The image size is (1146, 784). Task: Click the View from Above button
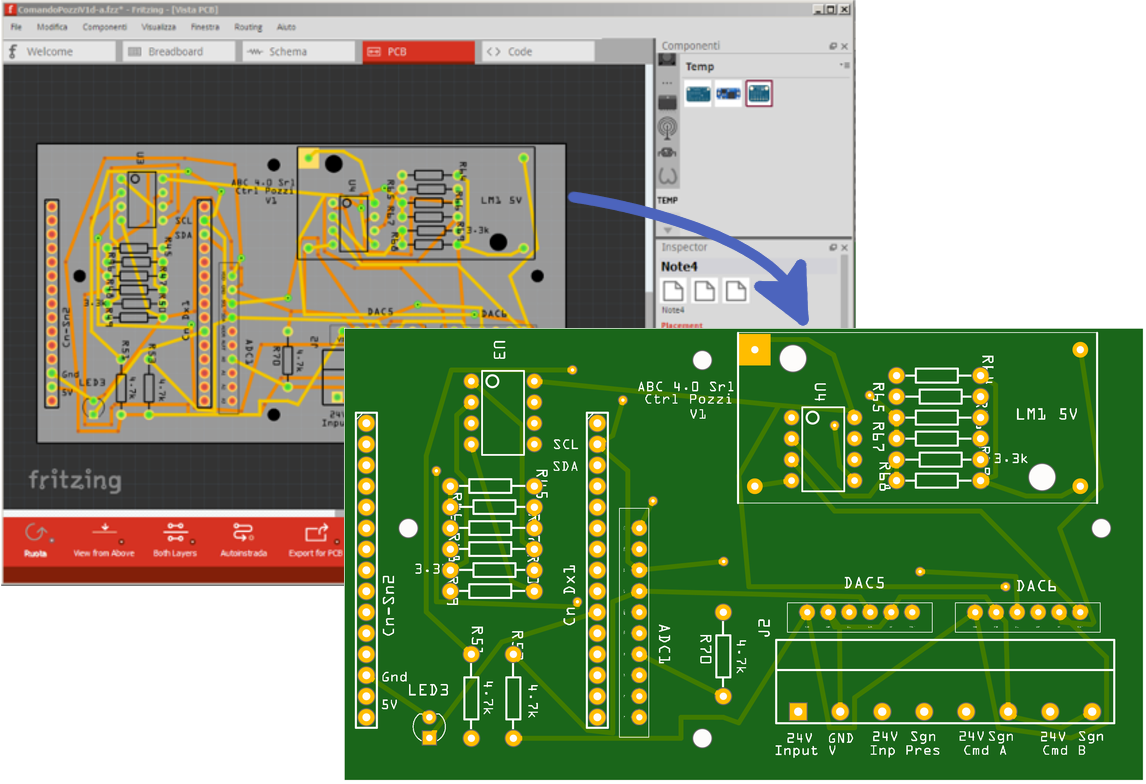[104, 541]
